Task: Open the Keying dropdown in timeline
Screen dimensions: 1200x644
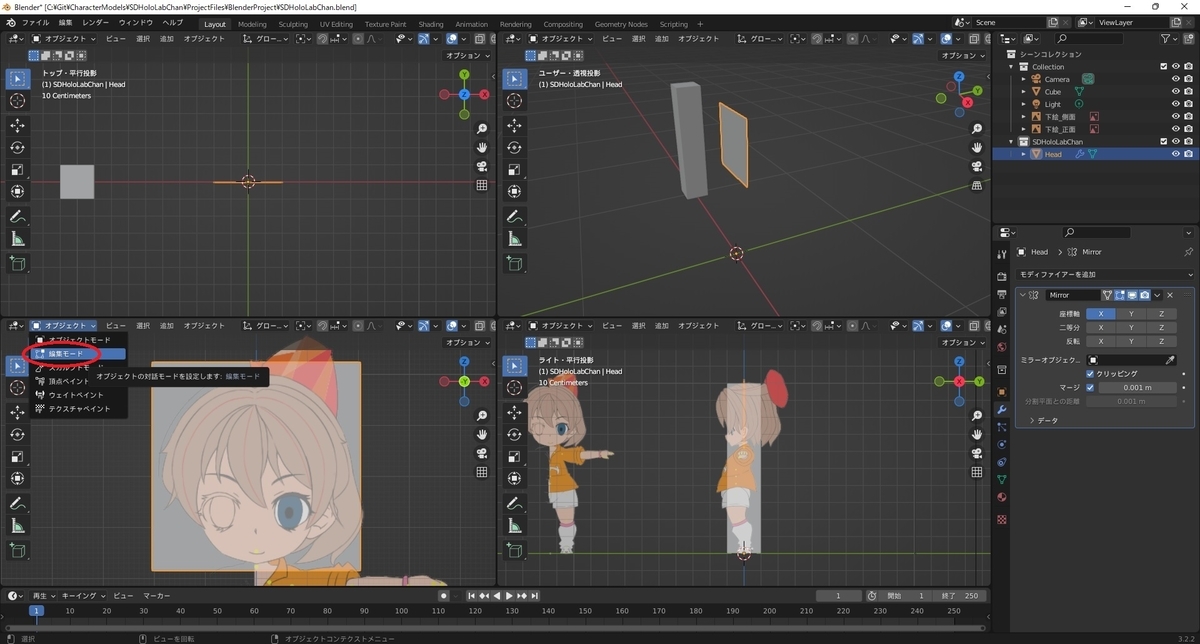Action: click(x=83, y=596)
